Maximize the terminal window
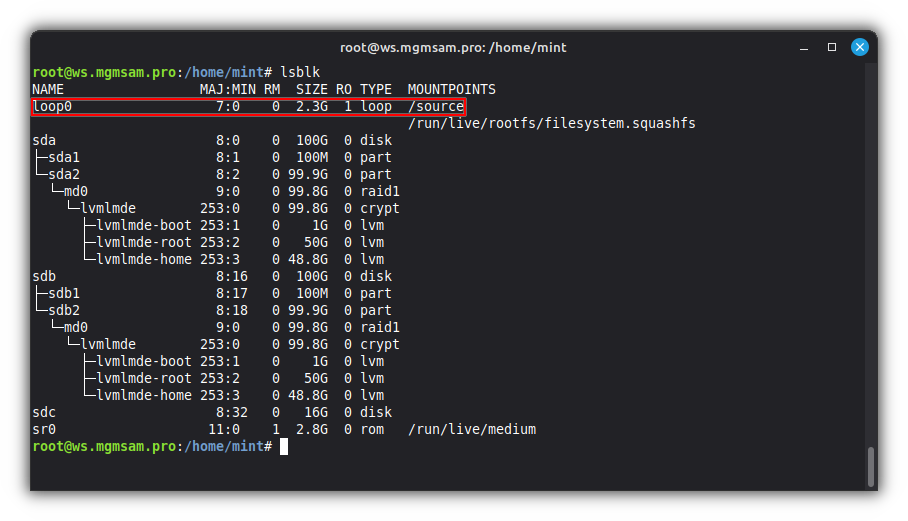 point(831,47)
